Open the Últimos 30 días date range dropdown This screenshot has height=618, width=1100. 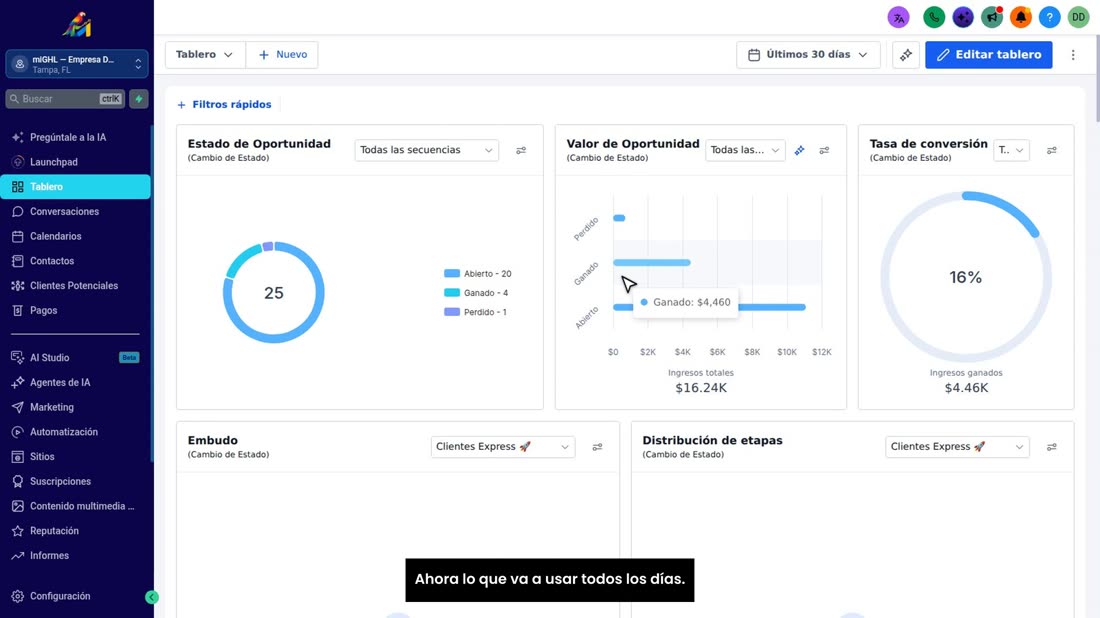pyautogui.click(x=808, y=55)
